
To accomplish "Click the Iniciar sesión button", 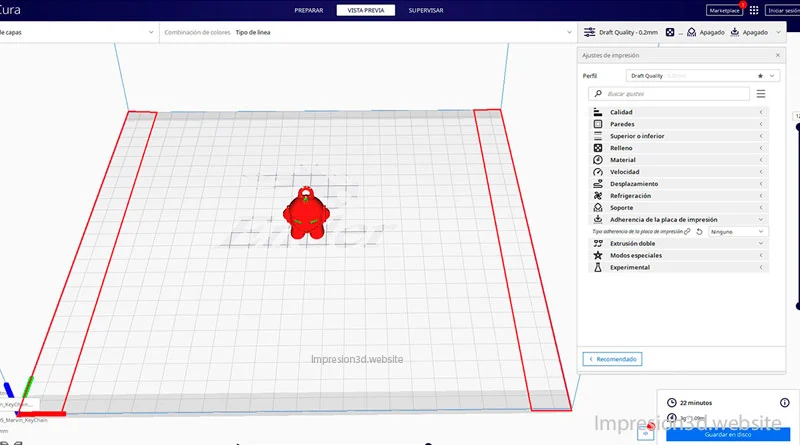I will [783, 10].
